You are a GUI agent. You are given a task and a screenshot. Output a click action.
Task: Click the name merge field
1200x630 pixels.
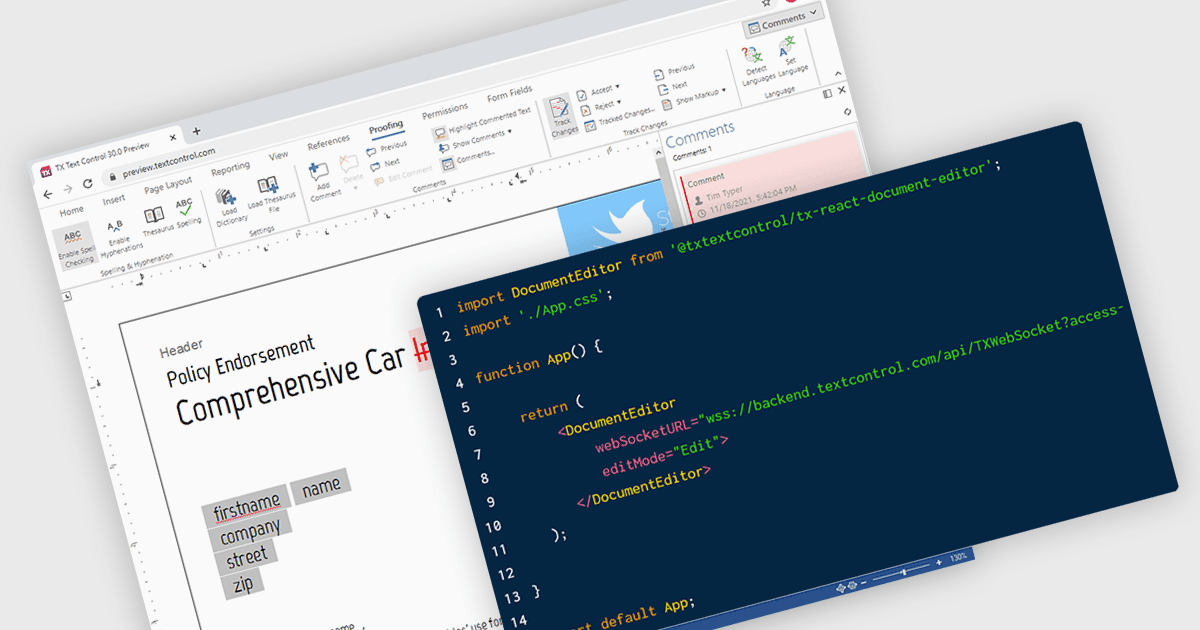(321, 485)
